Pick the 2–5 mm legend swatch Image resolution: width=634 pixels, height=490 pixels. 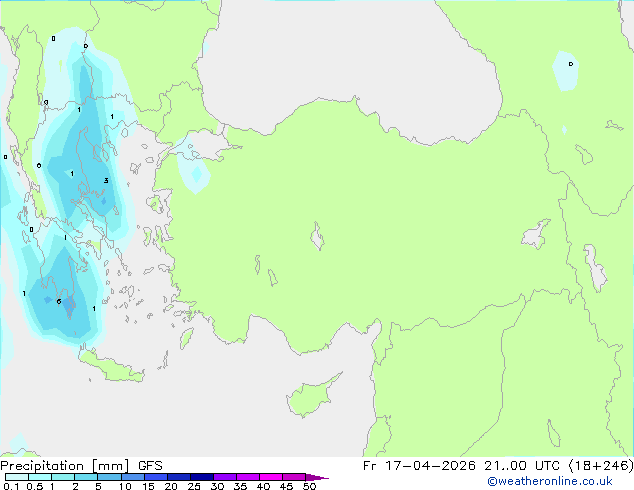(86, 477)
